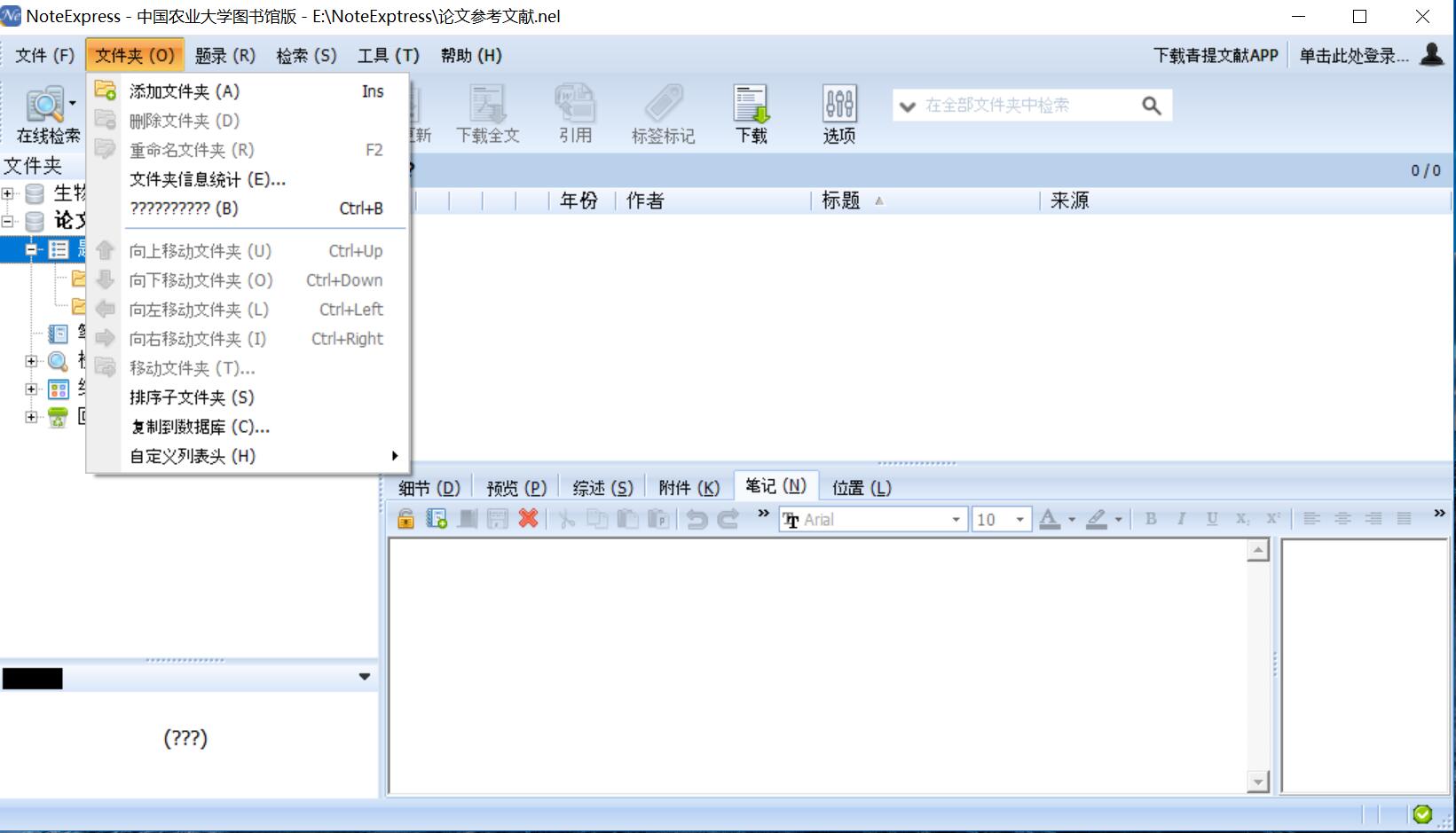Center align note text
This screenshot has height=833, width=1456.
pyautogui.click(x=1342, y=519)
